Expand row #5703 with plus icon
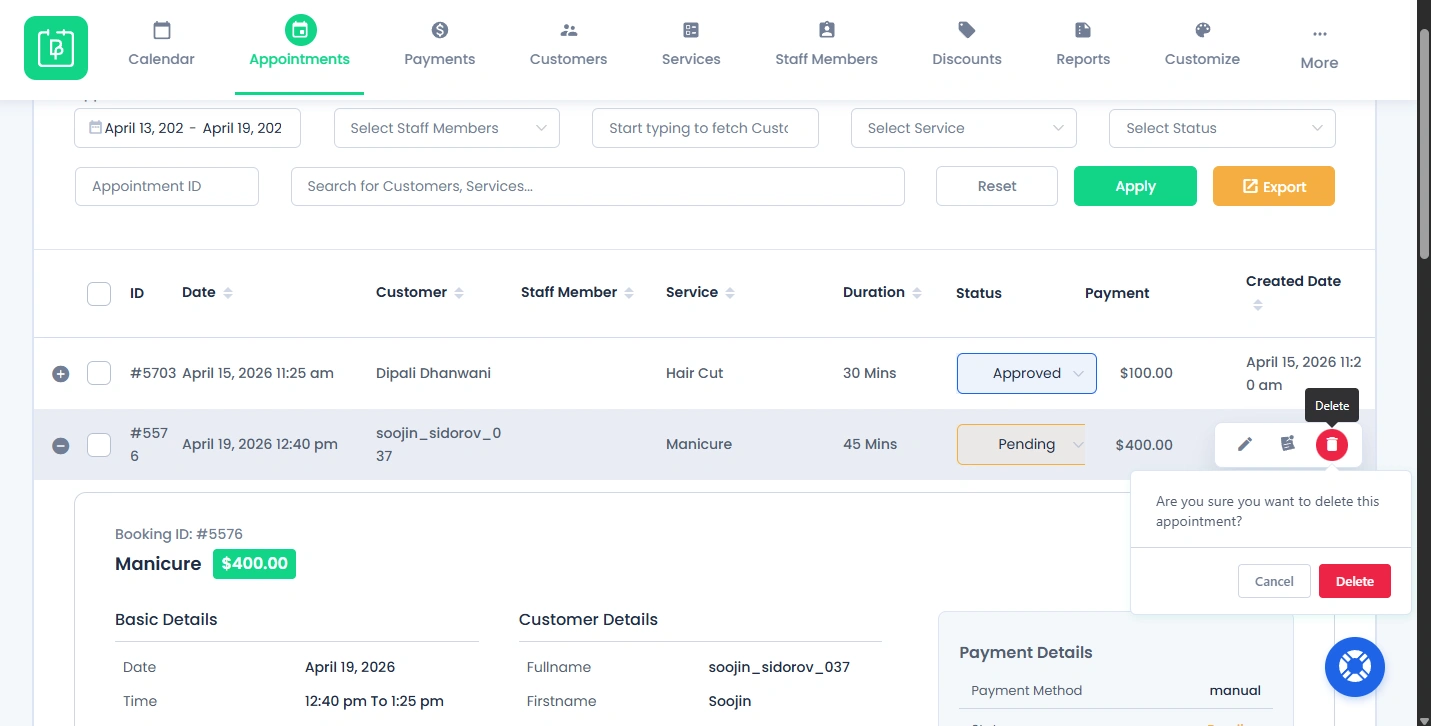This screenshot has width=1431, height=726. 60,374
